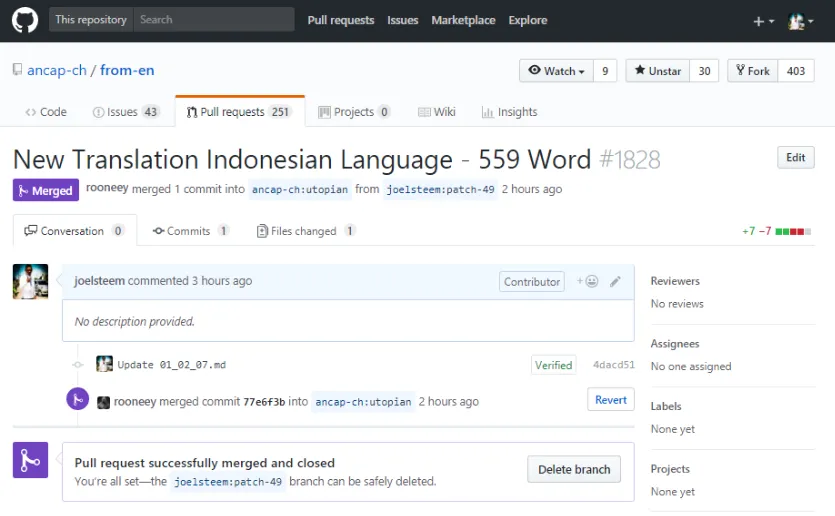Click the Verified signature badge
Screen dimensions: 835x516
(553, 365)
